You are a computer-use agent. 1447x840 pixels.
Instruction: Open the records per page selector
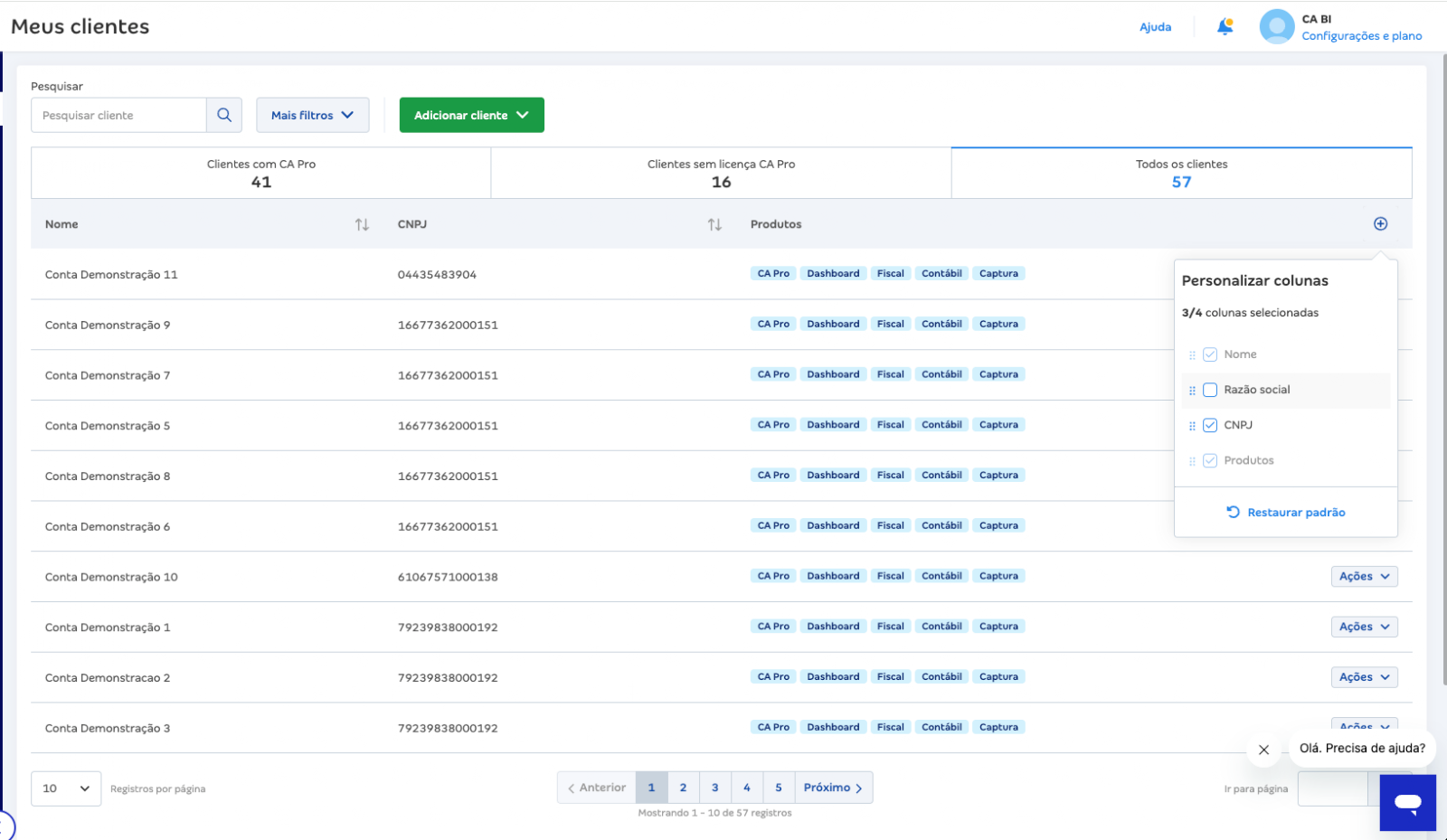[66, 788]
